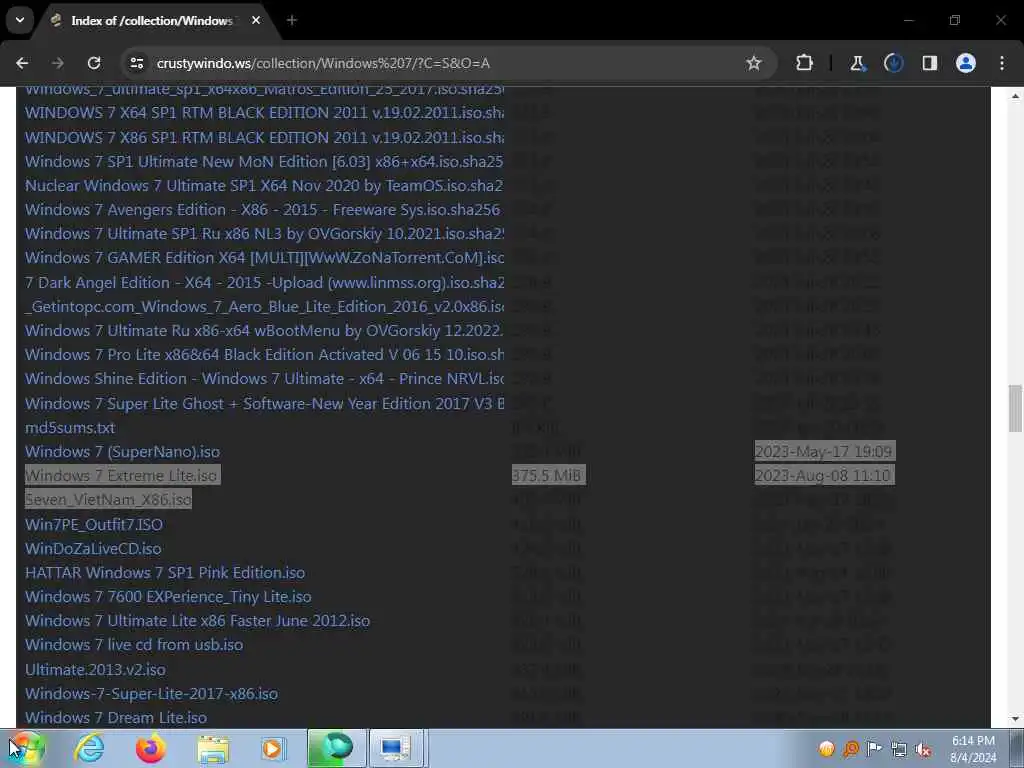
Task: Click the Show desktop strip
Action: click(1017, 748)
